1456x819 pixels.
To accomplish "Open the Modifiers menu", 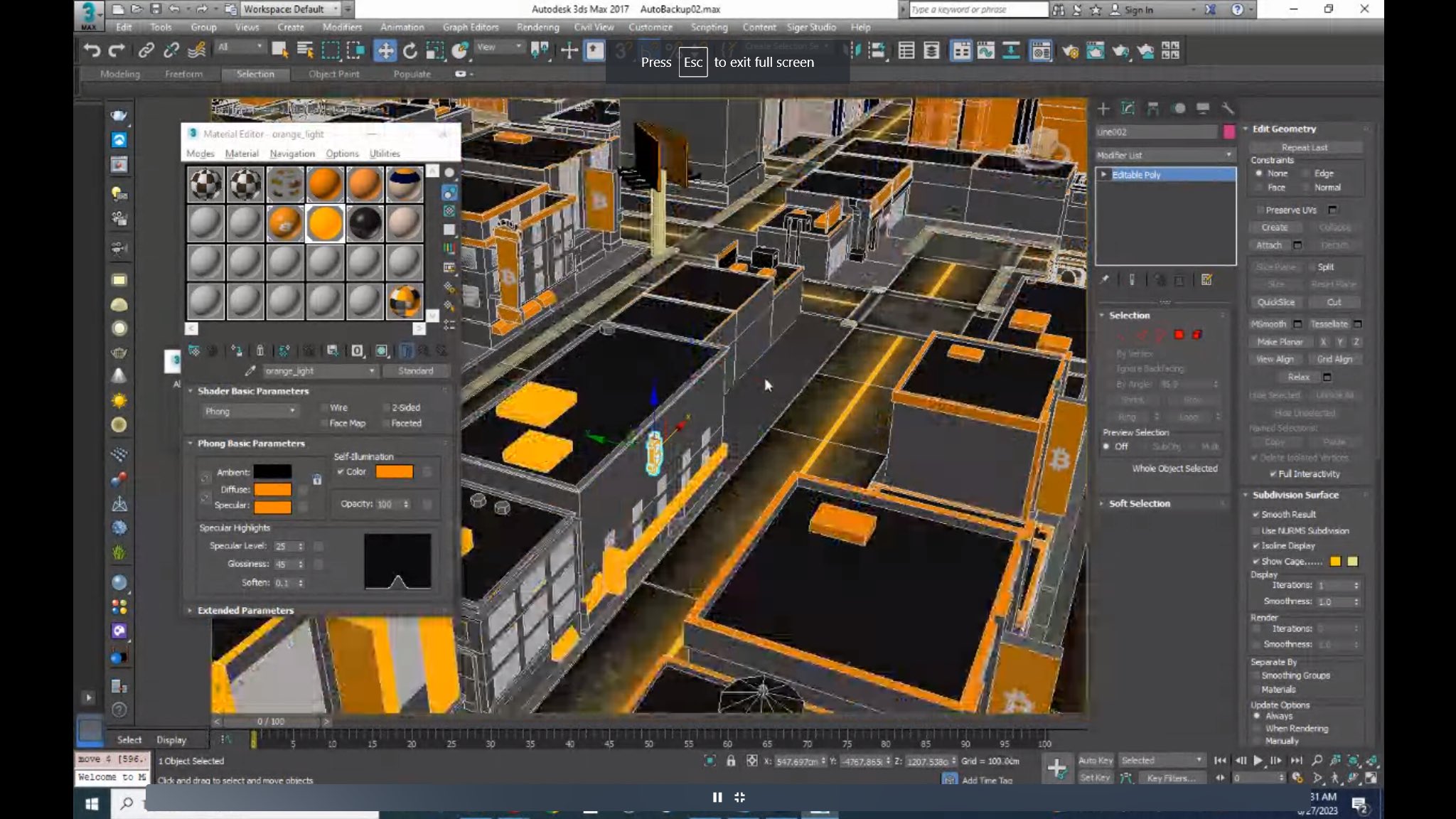I will tap(342, 27).
